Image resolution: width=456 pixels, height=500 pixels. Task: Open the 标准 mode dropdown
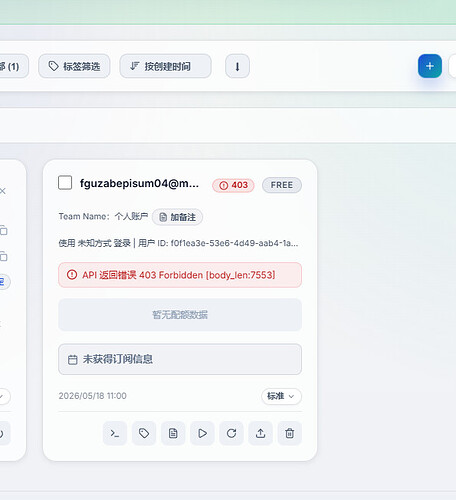[281, 396]
